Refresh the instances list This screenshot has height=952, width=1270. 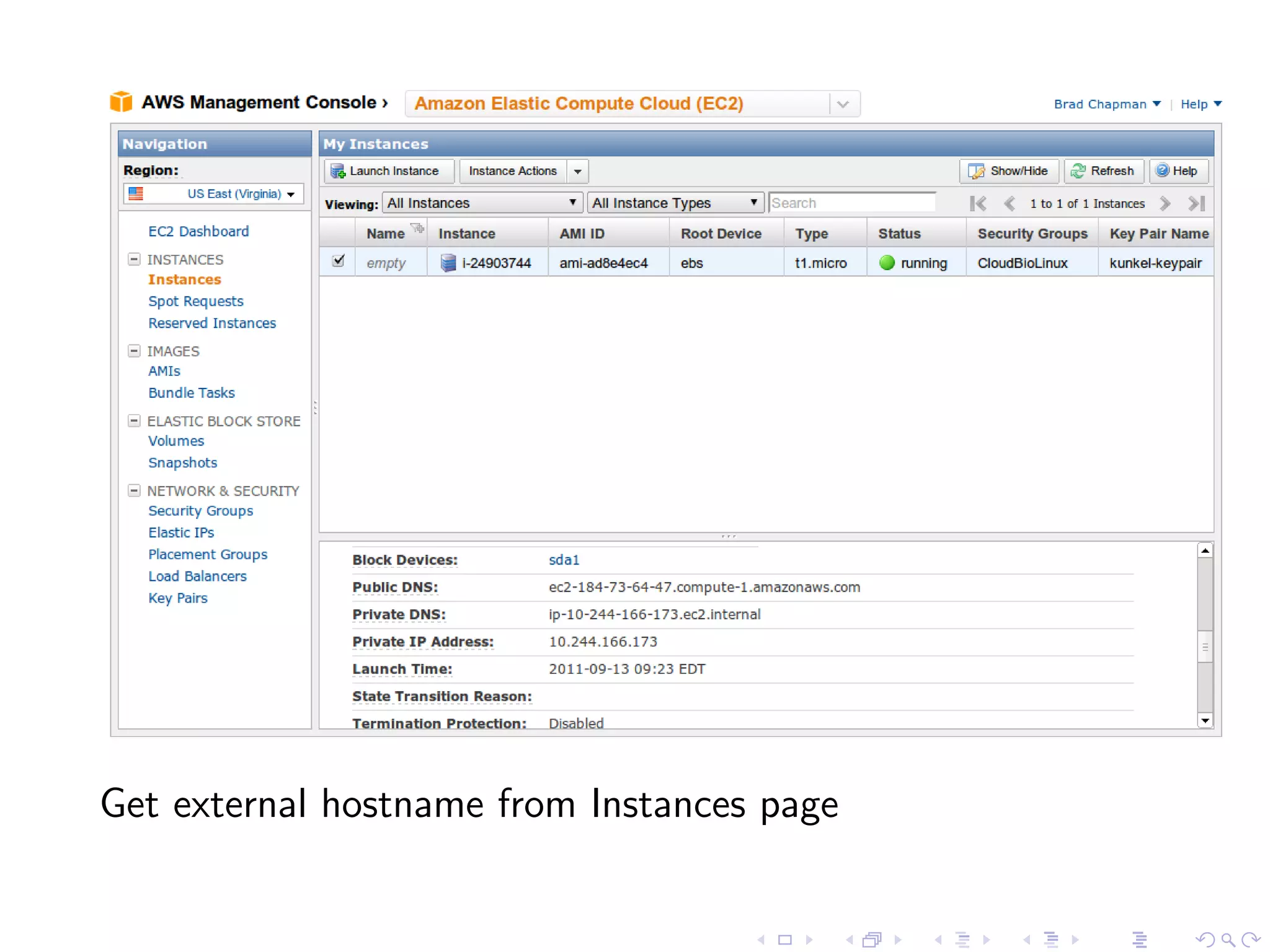tap(1104, 171)
